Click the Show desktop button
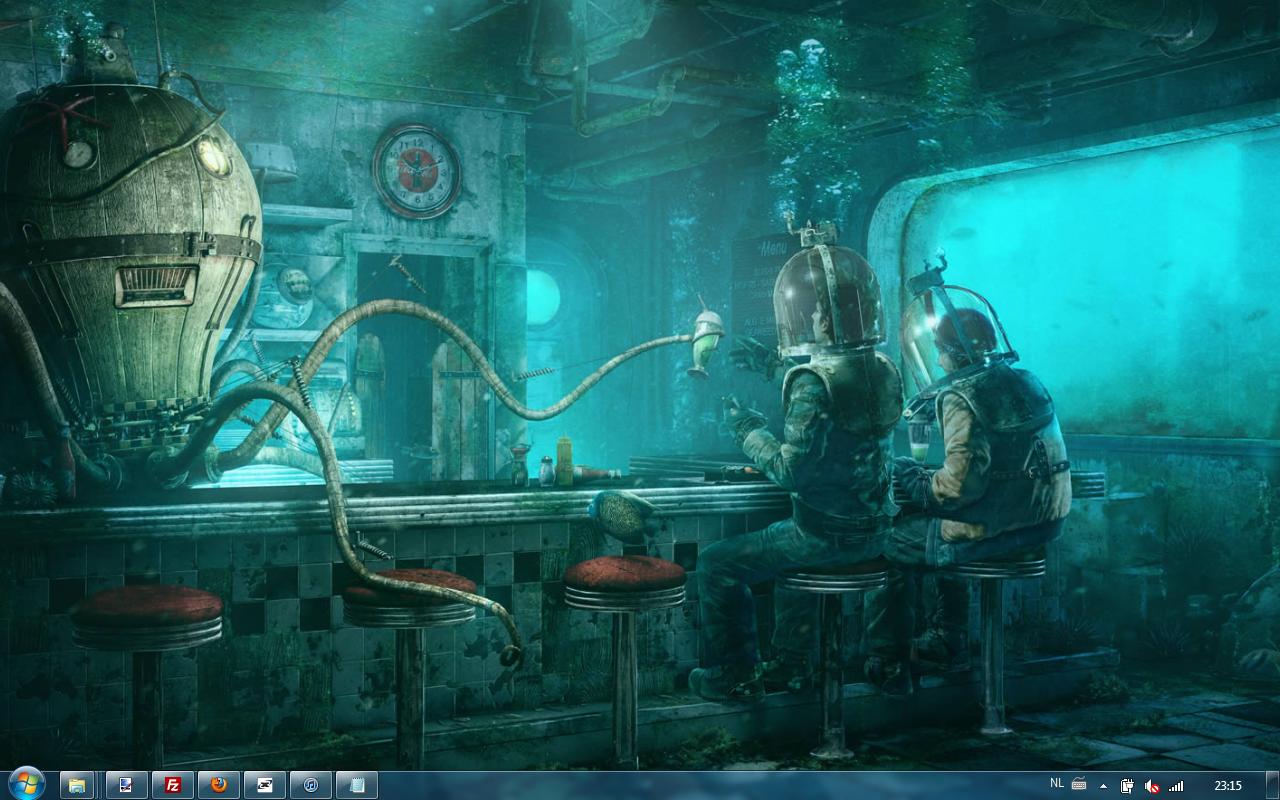 (x=1272, y=785)
